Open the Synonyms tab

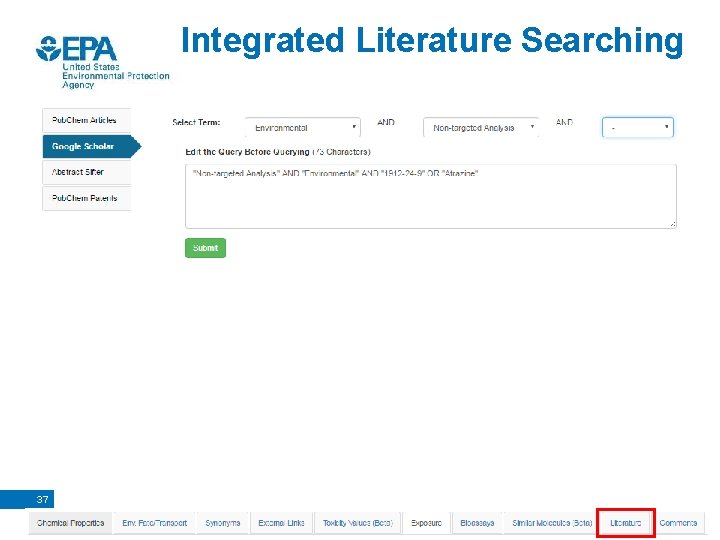[x=223, y=523]
